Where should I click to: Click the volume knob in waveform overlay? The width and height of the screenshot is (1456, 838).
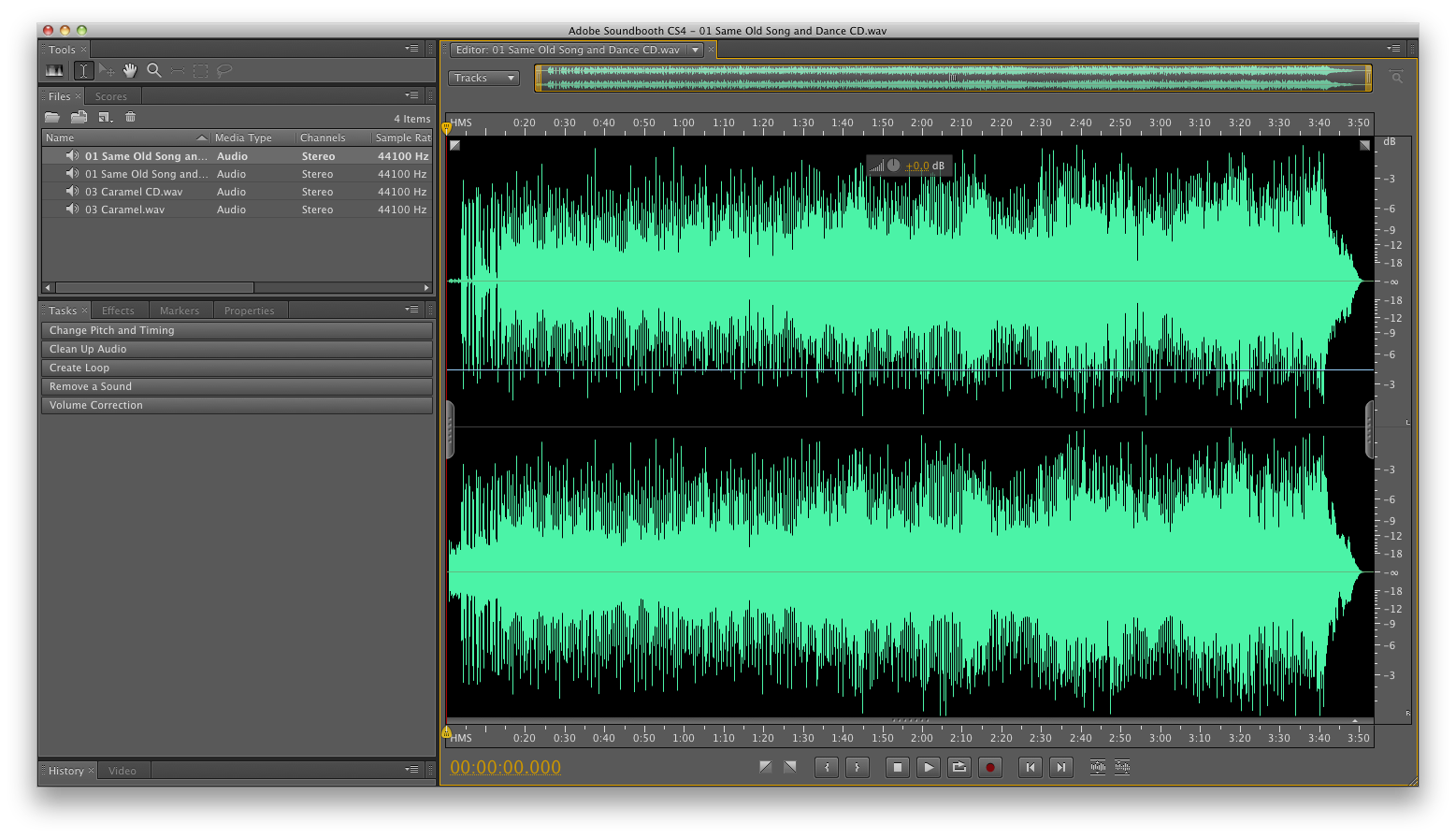pos(893,166)
